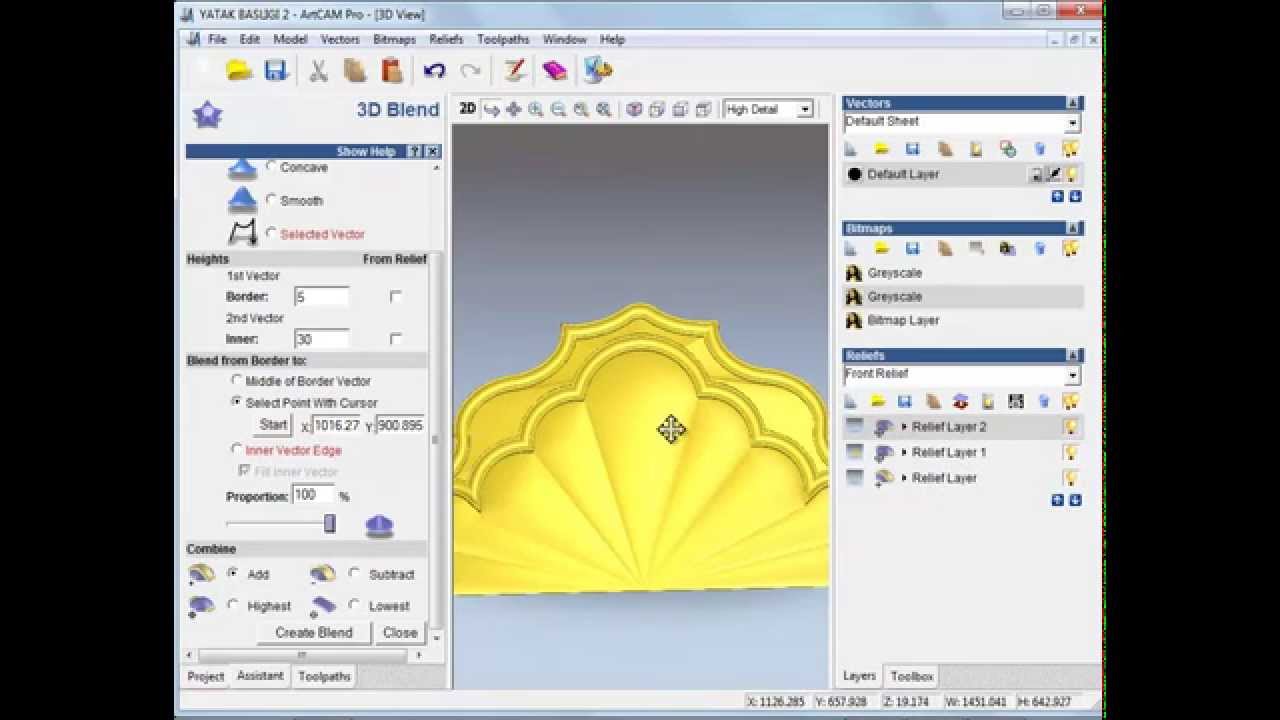The height and width of the screenshot is (720, 1280).
Task: Open the High Detail dropdown
Action: (805, 110)
